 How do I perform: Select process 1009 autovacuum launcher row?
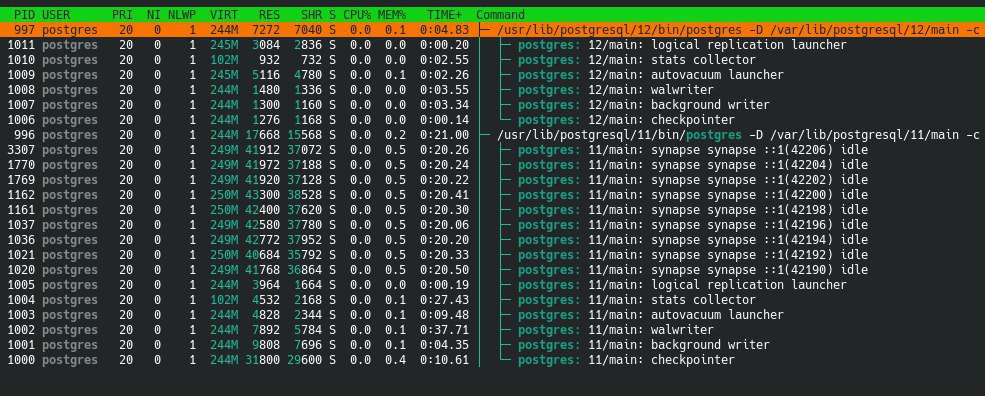(492, 75)
